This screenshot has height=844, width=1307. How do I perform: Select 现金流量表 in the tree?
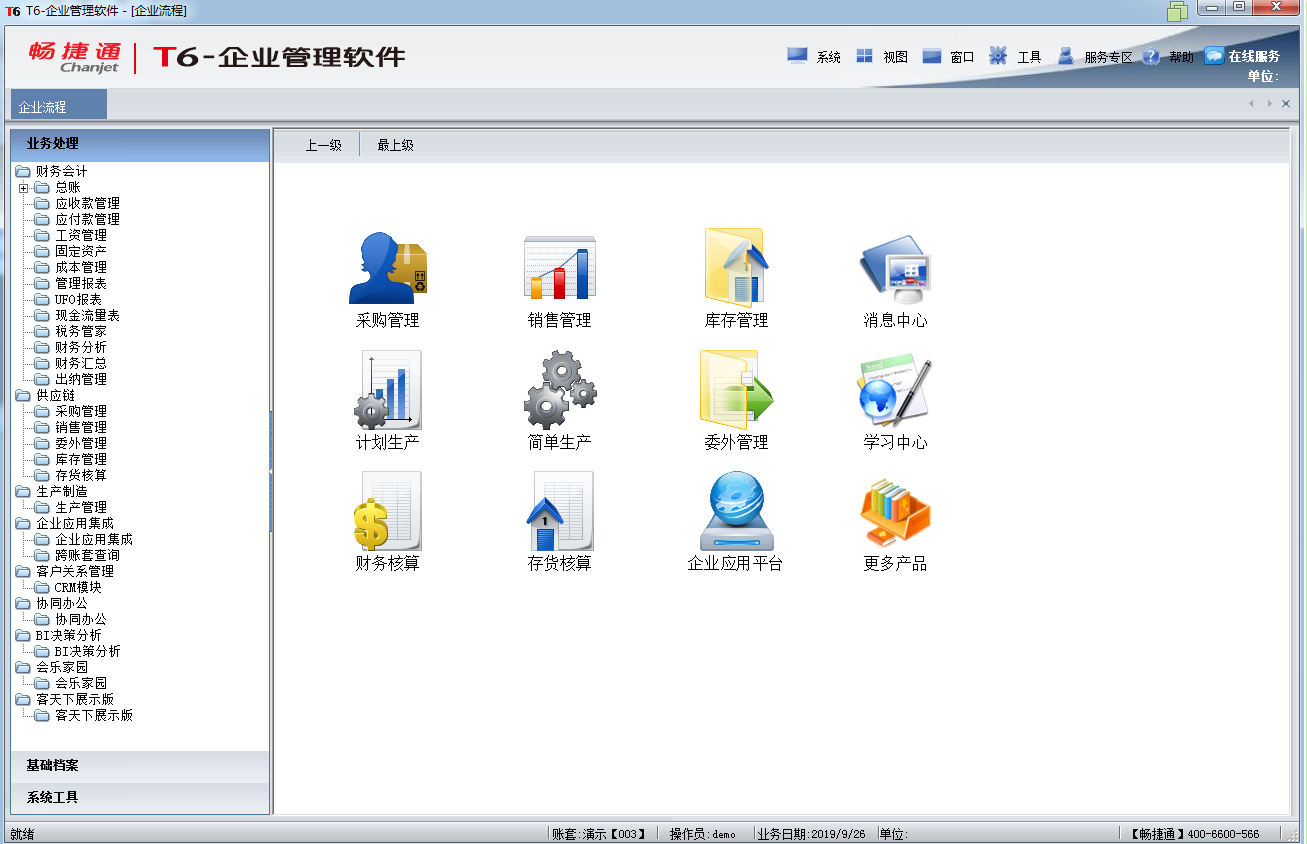(x=87, y=315)
